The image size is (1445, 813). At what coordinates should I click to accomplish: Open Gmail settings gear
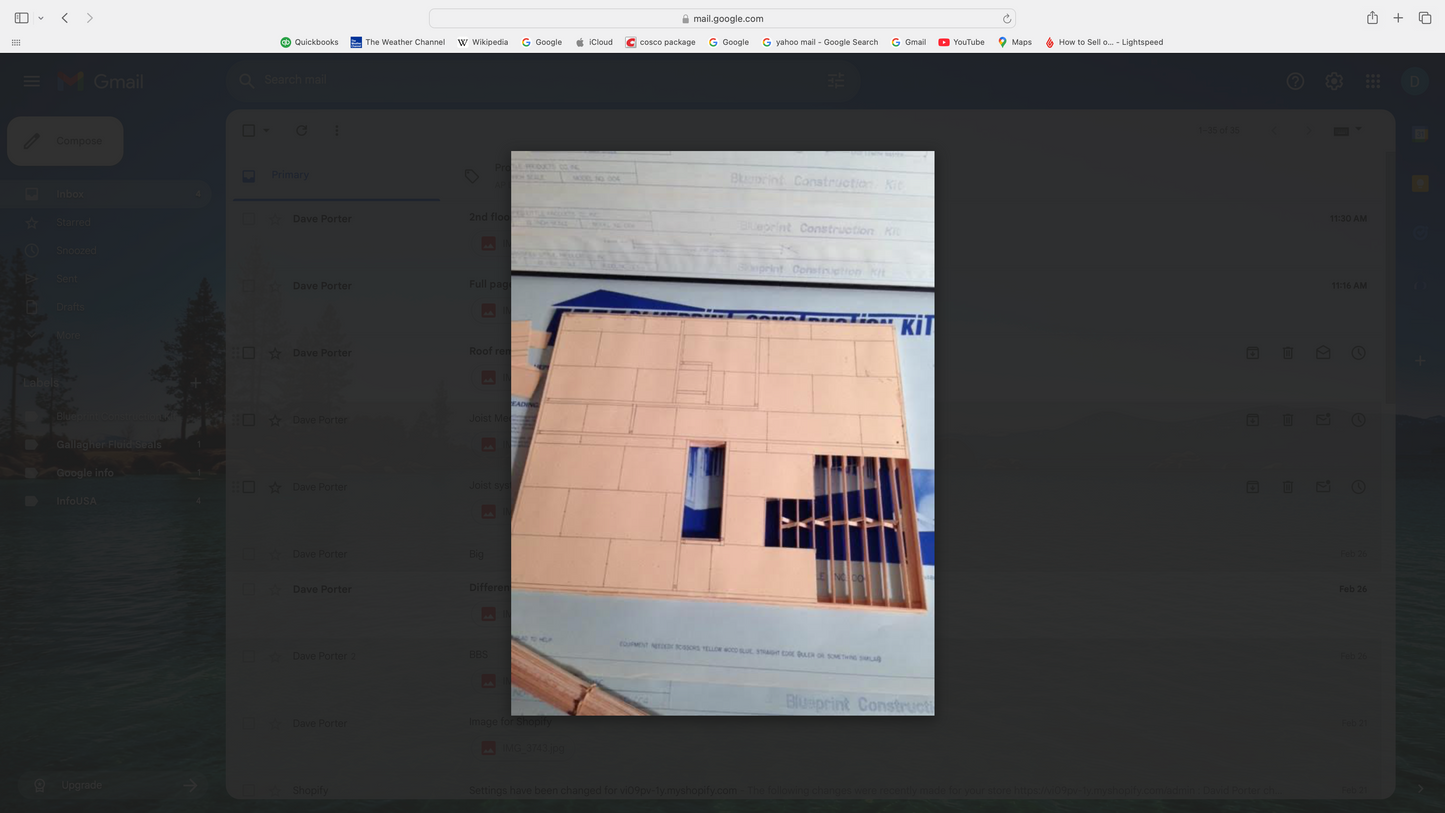coord(1334,81)
